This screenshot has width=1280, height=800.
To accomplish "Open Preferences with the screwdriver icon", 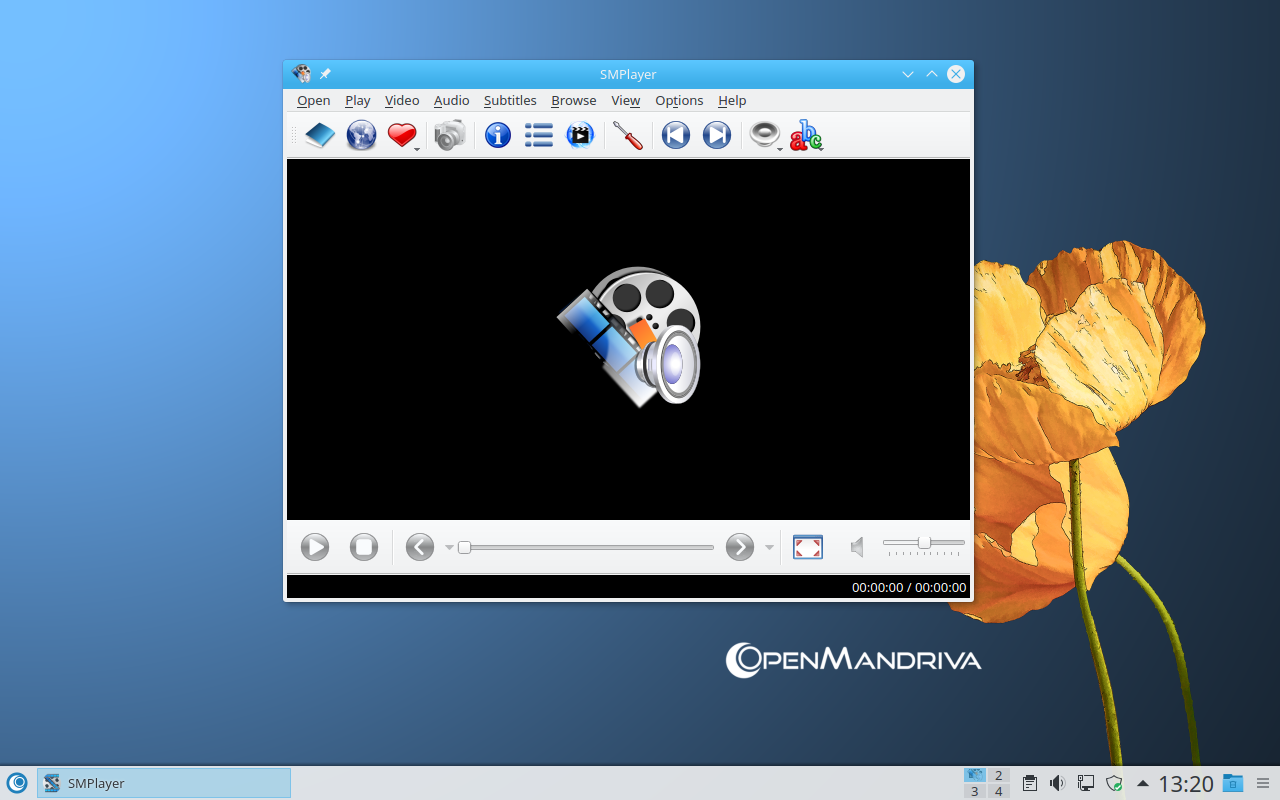I will pyautogui.click(x=628, y=135).
